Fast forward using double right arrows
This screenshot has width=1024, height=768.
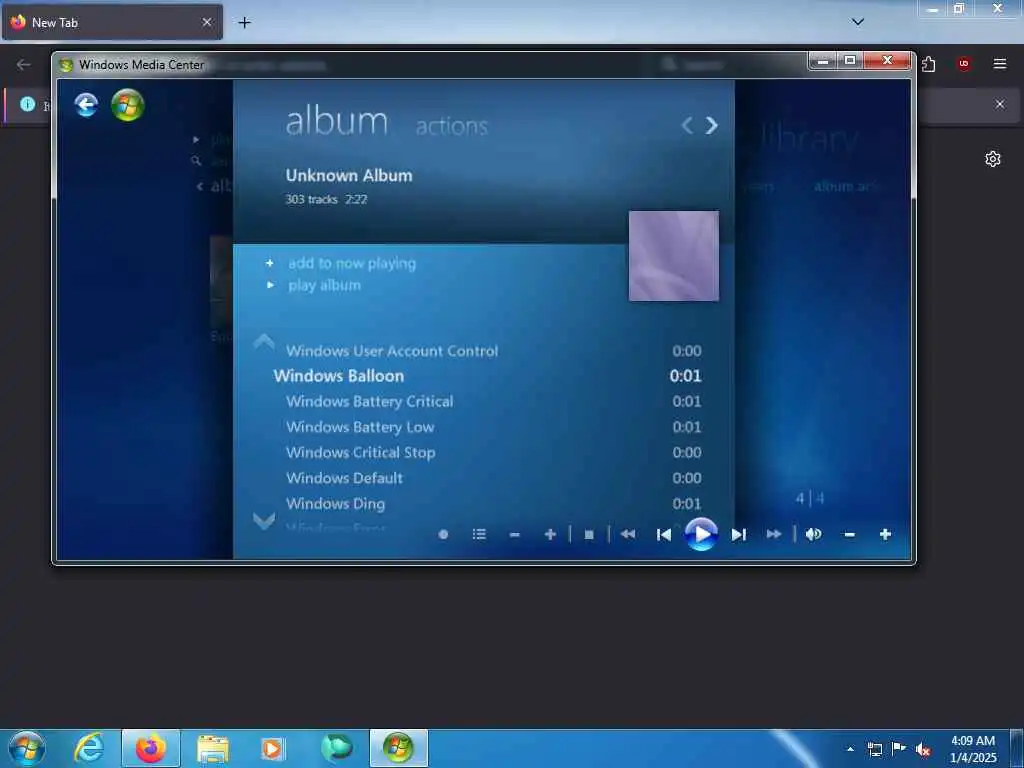[x=774, y=534]
